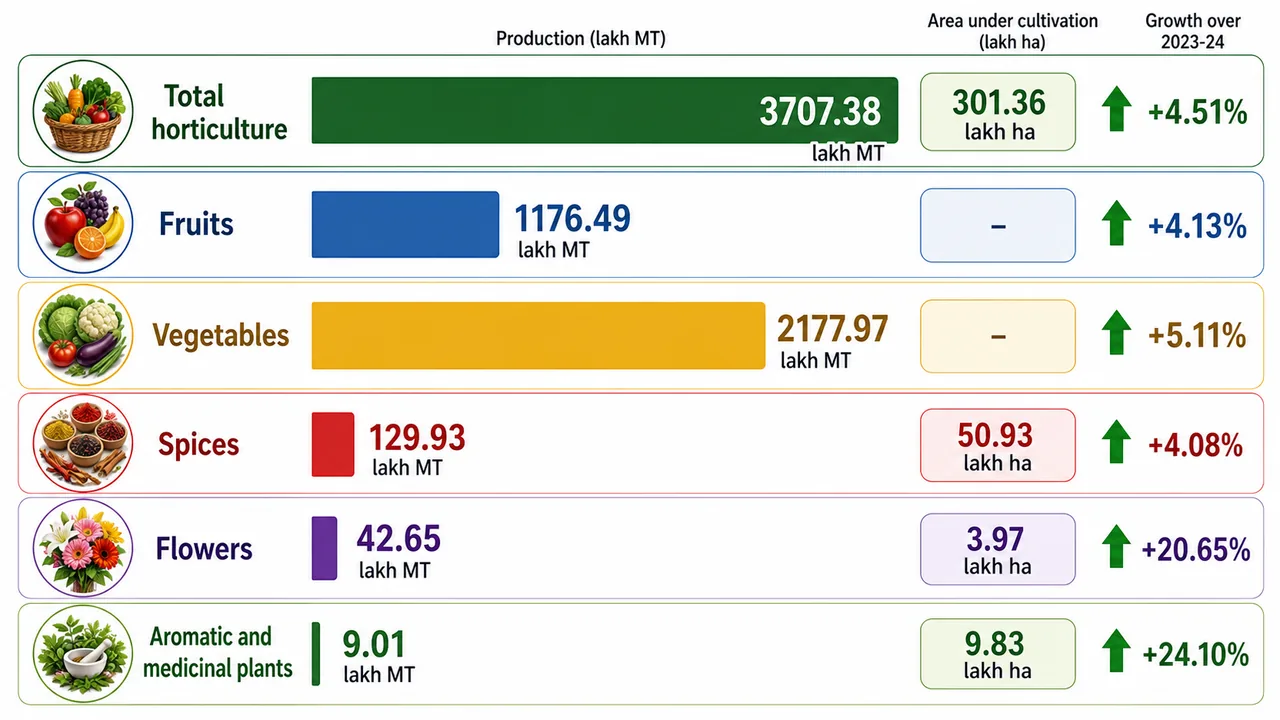Click the red Spices production bar
Image resolution: width=1280 pixels, height=720 pixels.
click(333, 443)
